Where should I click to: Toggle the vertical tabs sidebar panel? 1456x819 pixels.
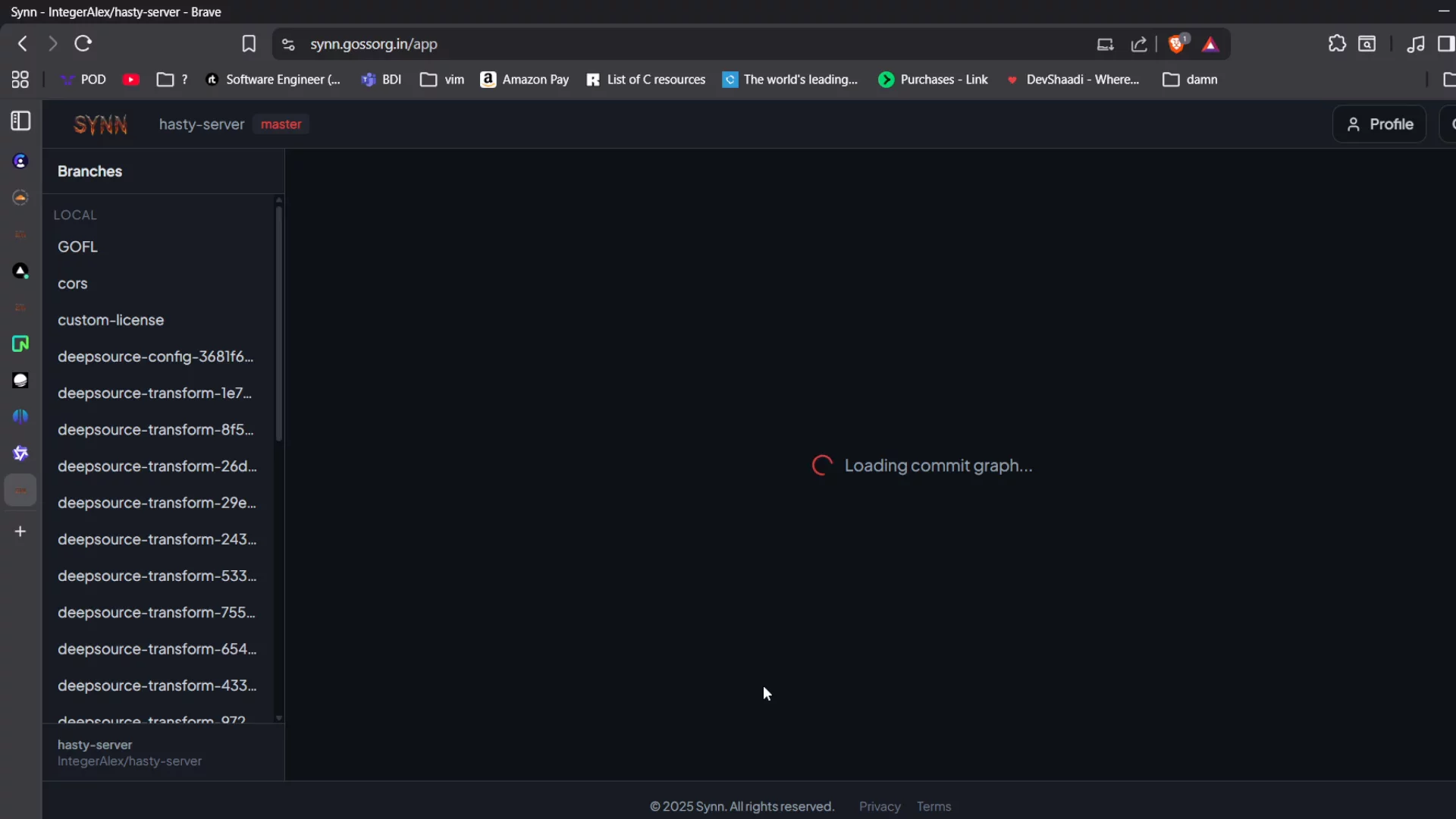tap(19, 120)
